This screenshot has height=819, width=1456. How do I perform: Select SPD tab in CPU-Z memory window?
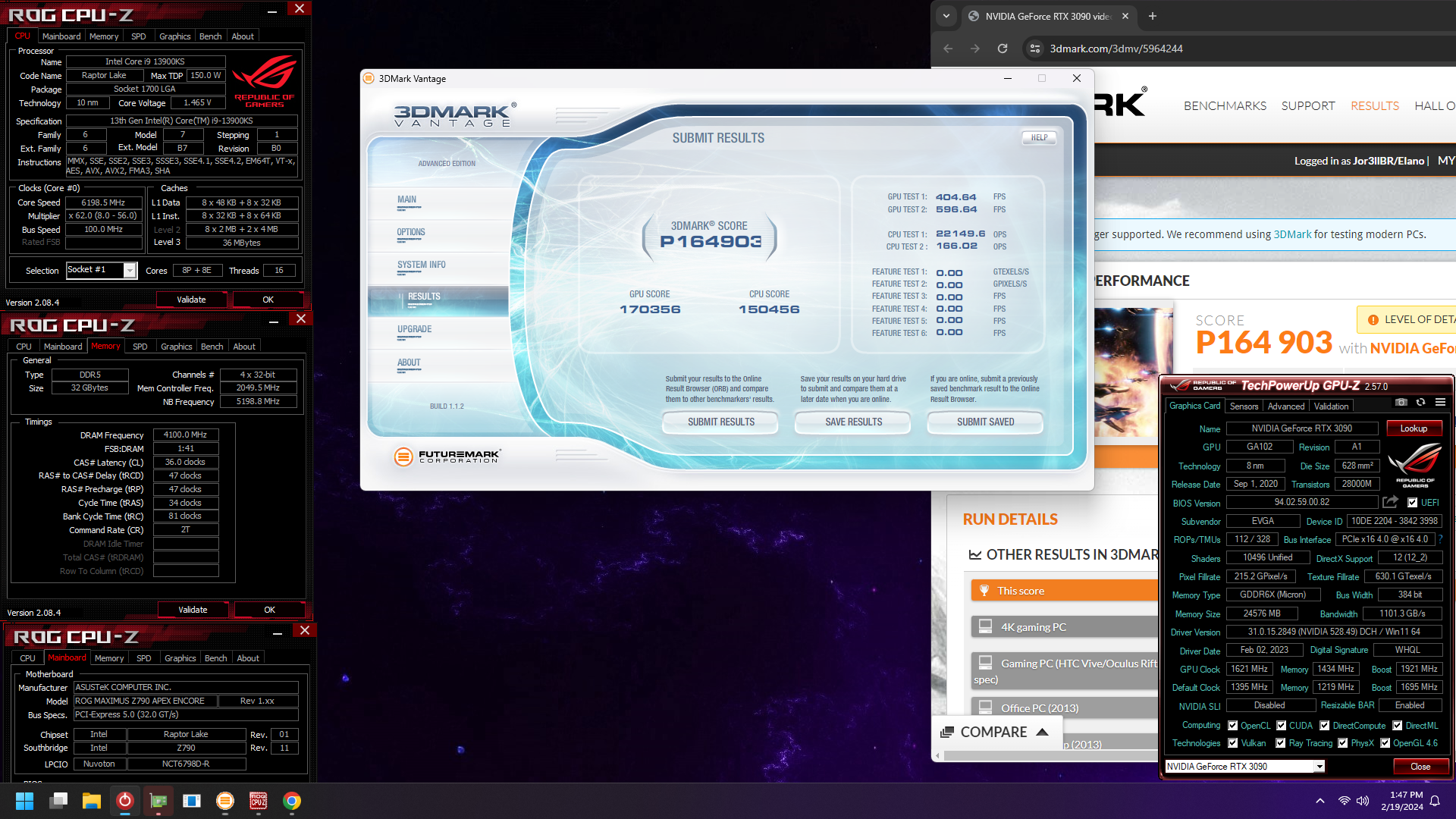click(x=140, y=347)
